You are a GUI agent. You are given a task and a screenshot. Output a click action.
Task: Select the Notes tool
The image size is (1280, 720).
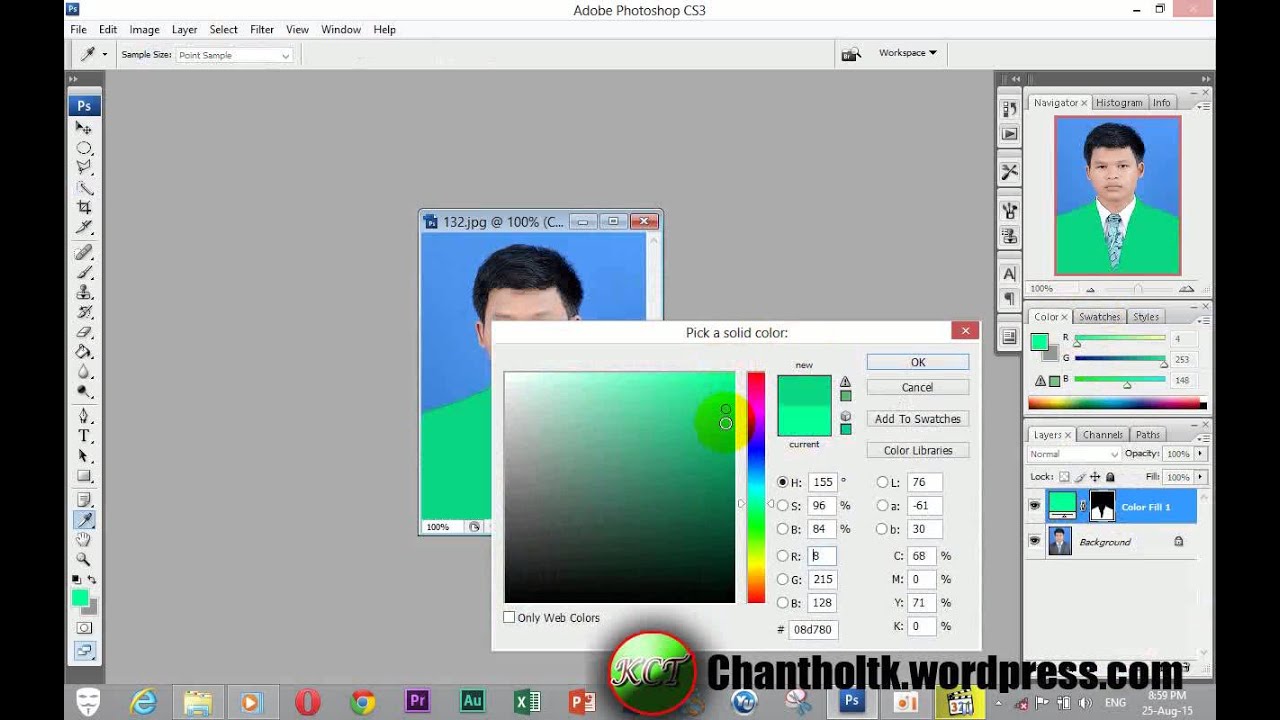[x=84, y=499]
